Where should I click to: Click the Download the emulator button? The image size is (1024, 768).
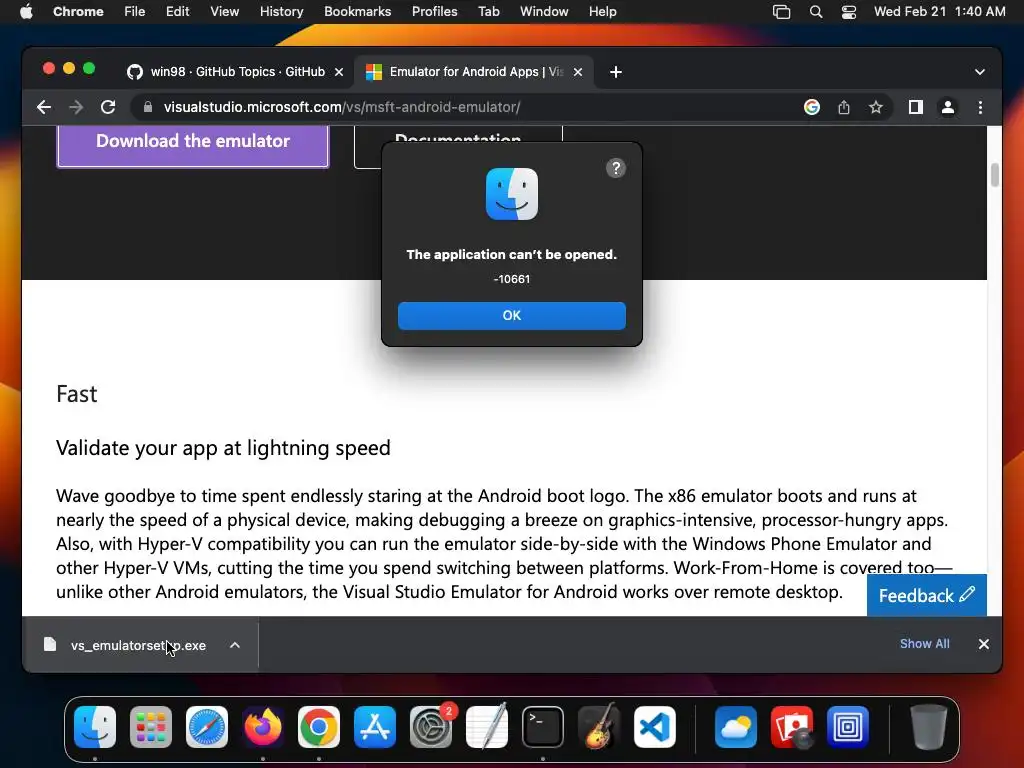(193, 144)
